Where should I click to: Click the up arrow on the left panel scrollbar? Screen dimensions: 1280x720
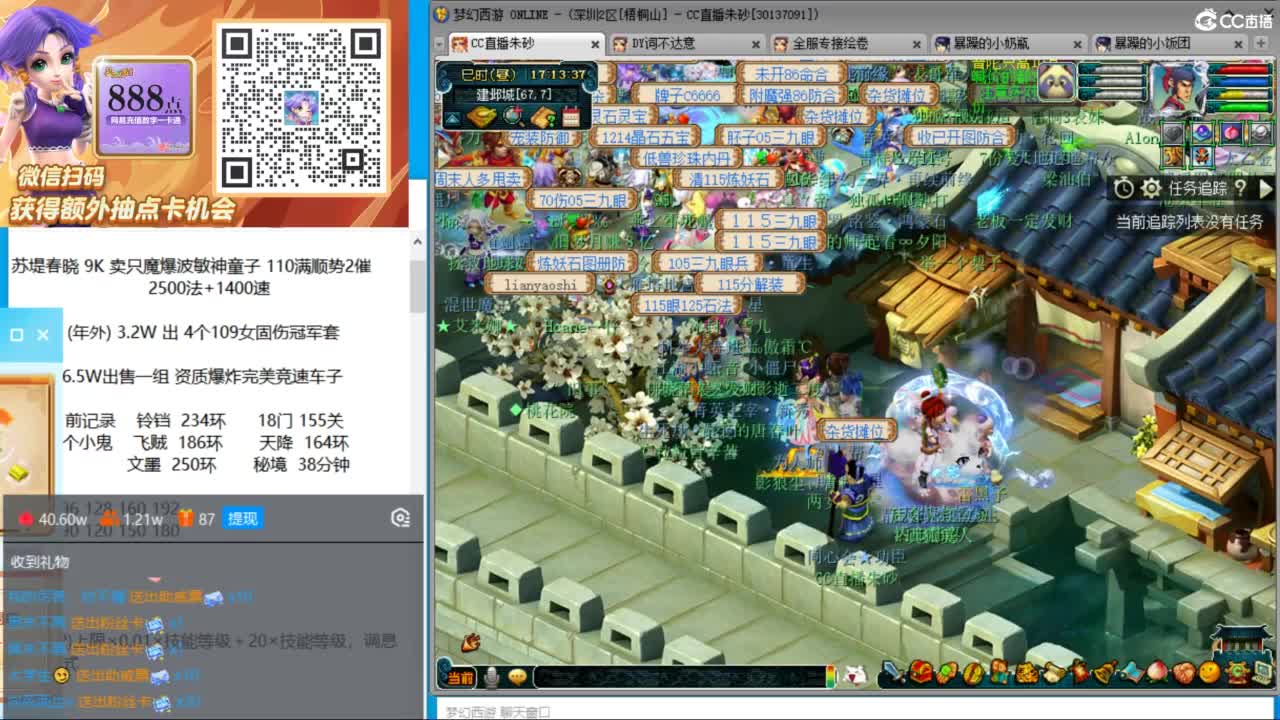pos(418,239)
